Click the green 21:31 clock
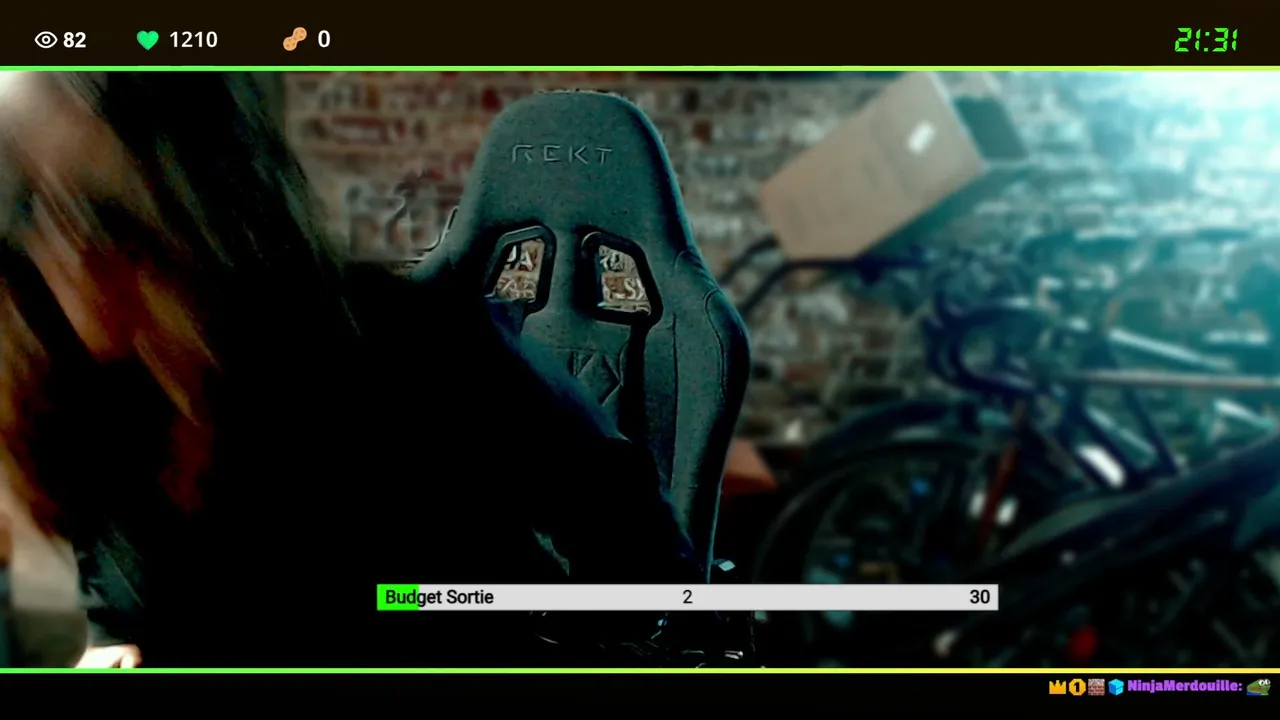The width and height of the screenshot is (1280, 720). pyautogui.click(x=1207, y=40)
